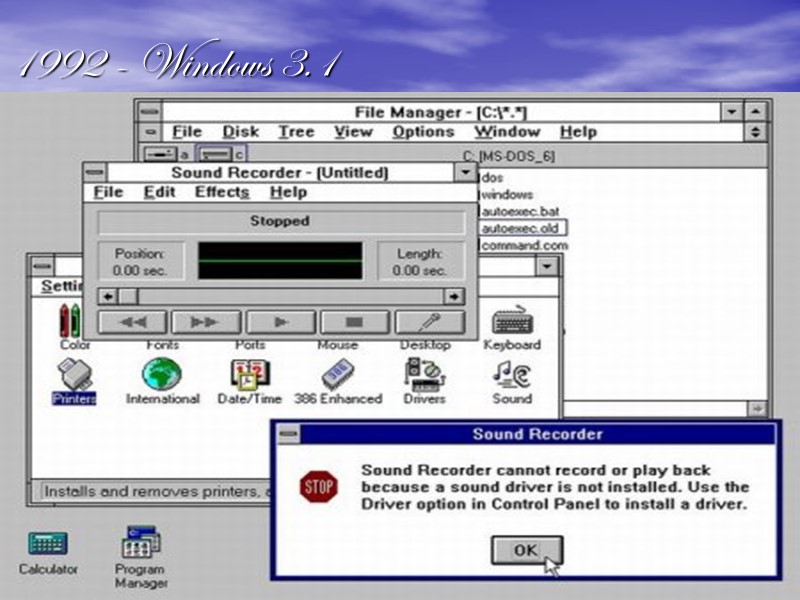Click the Sound Recorder dialog title bar
The width and height of the screenshot is (800, 600).
coord(538,434)
